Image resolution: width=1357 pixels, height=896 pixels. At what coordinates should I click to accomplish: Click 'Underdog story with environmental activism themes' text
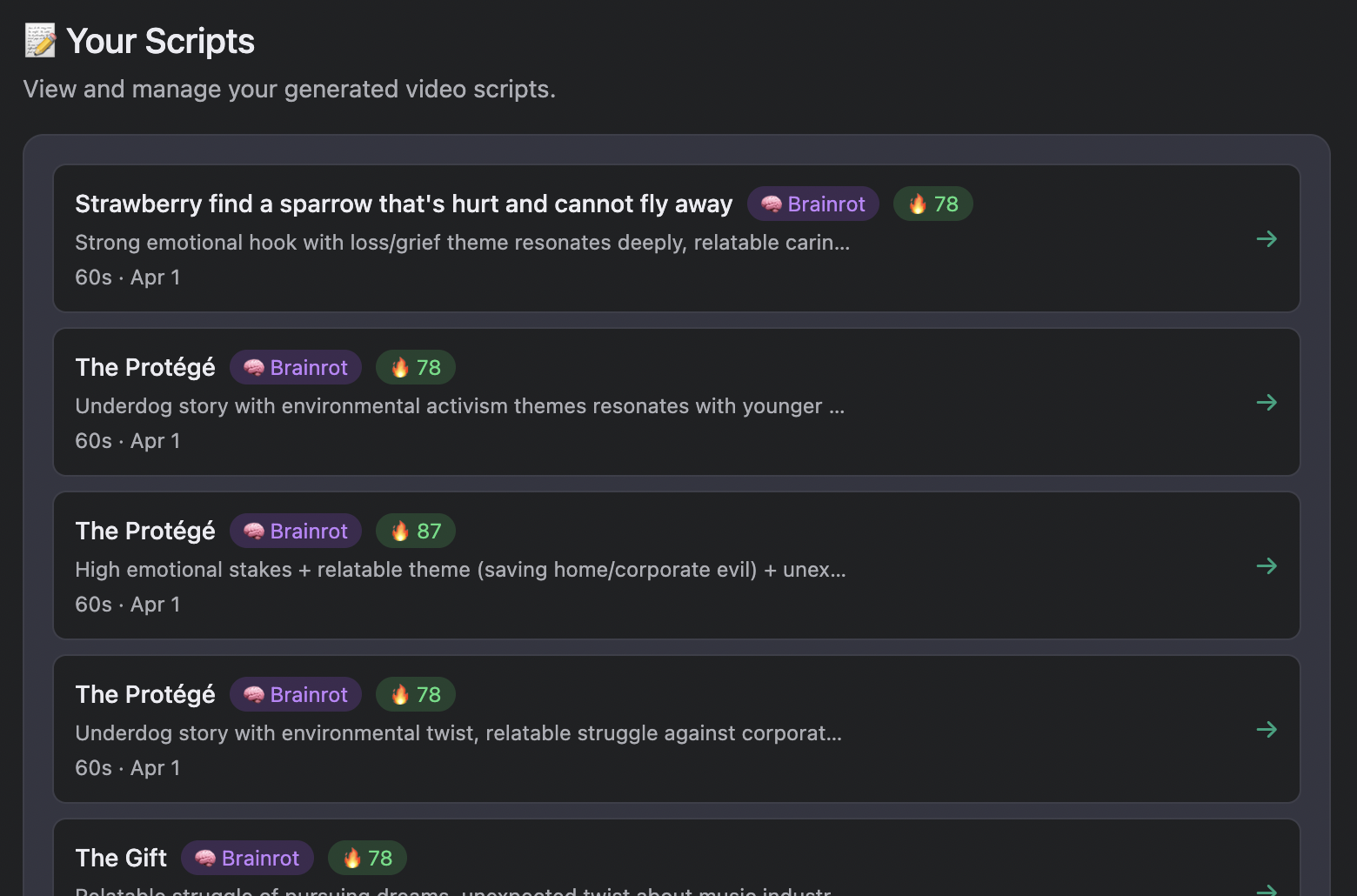coord(459,406)
